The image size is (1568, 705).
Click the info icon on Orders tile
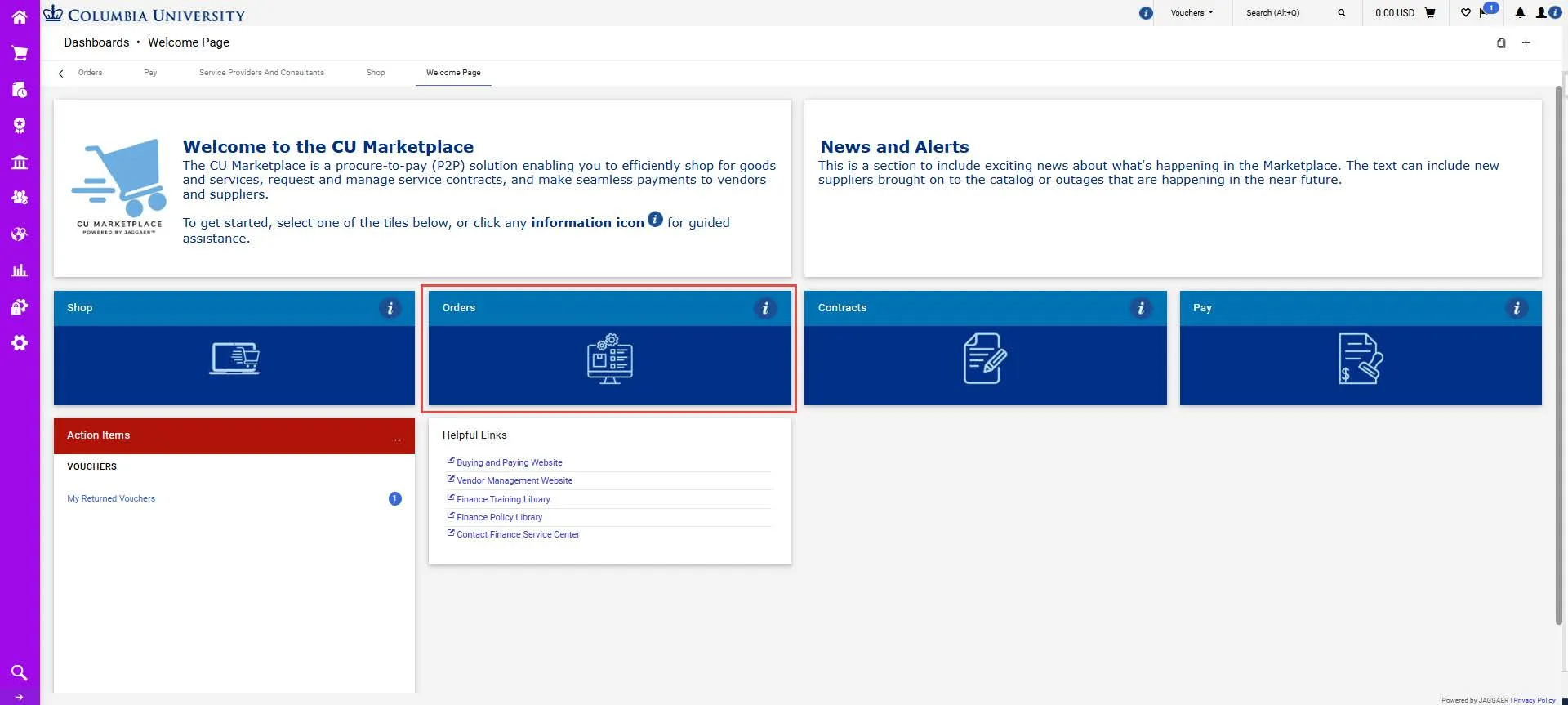point(765,308)
